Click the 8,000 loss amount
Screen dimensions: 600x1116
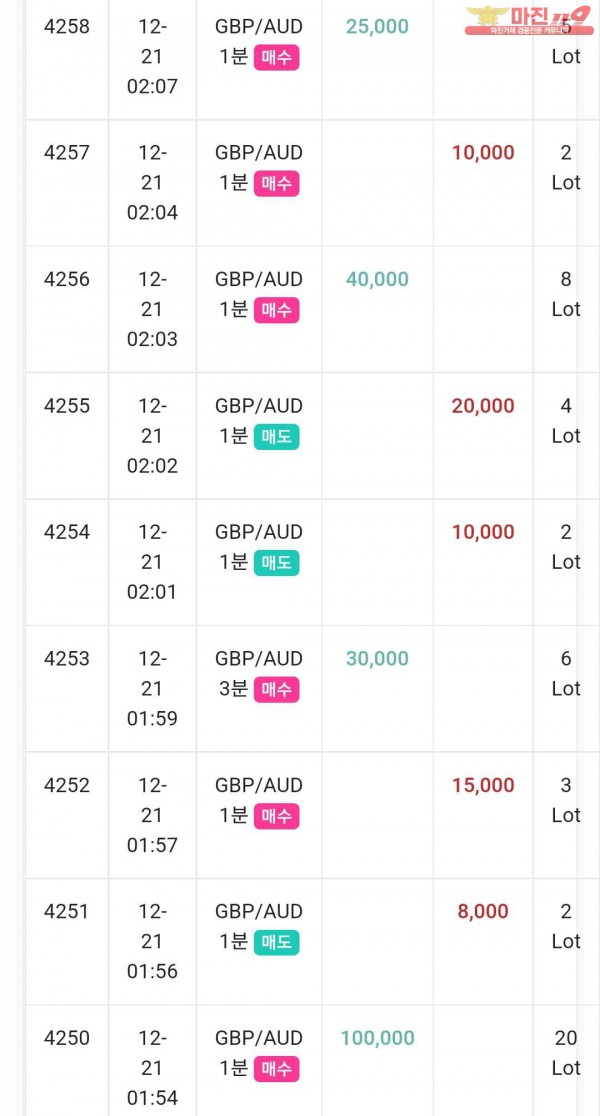pyautogui.click(x=483, y=912)
